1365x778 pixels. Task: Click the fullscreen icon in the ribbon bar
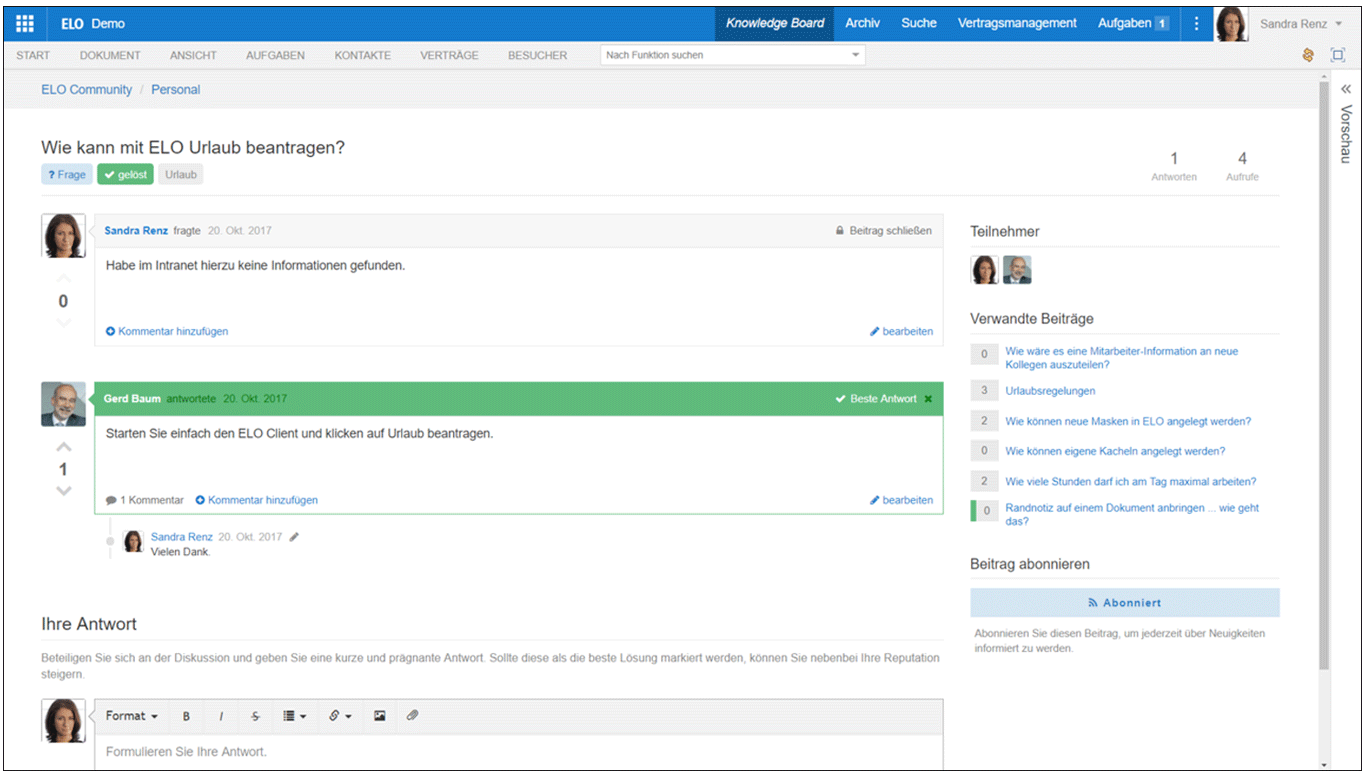pos(1338,55)
